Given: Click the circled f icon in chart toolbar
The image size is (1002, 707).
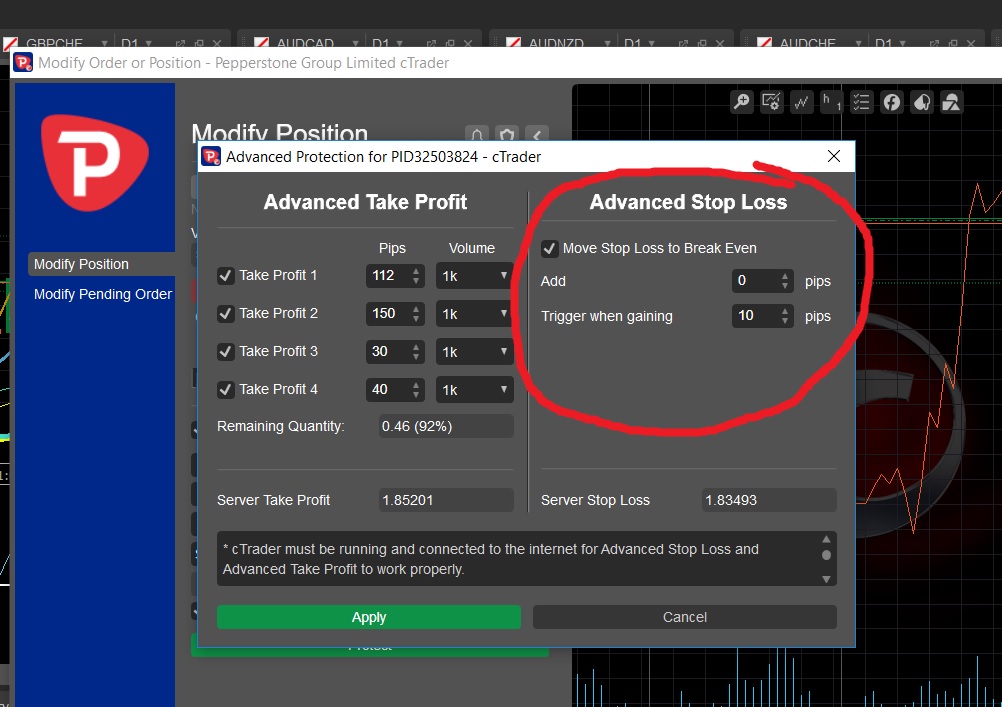Looking at the screenshot, I should coord(891,102).
